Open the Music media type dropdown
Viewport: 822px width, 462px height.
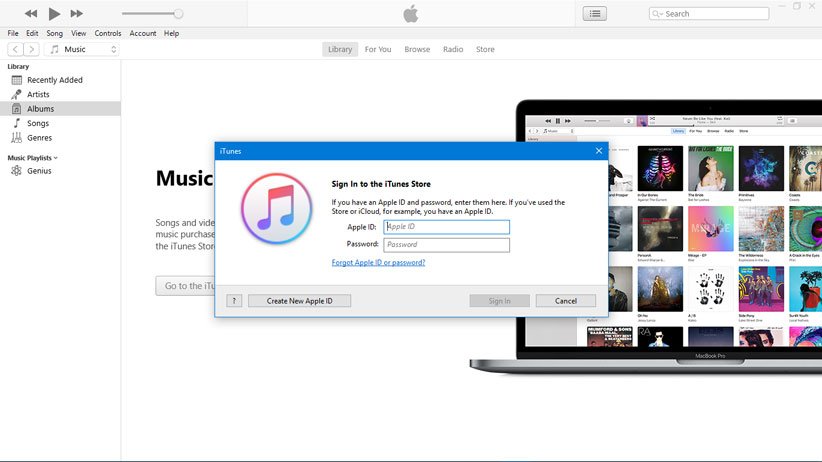coord(84,49)
